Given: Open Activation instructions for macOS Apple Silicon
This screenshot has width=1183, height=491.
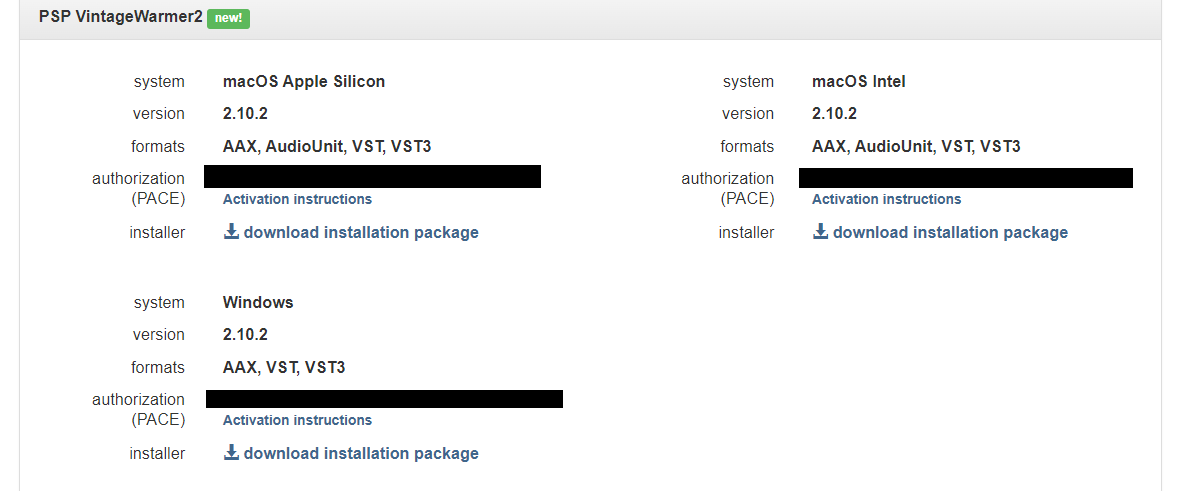Looking at the screenshot, I should [297, 199].
